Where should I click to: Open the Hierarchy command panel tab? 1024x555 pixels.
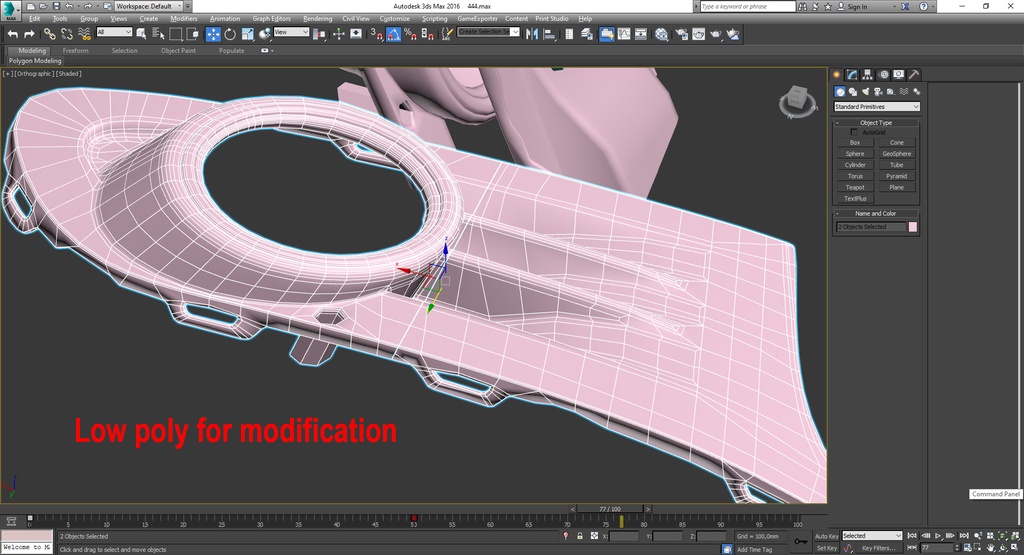868,74
